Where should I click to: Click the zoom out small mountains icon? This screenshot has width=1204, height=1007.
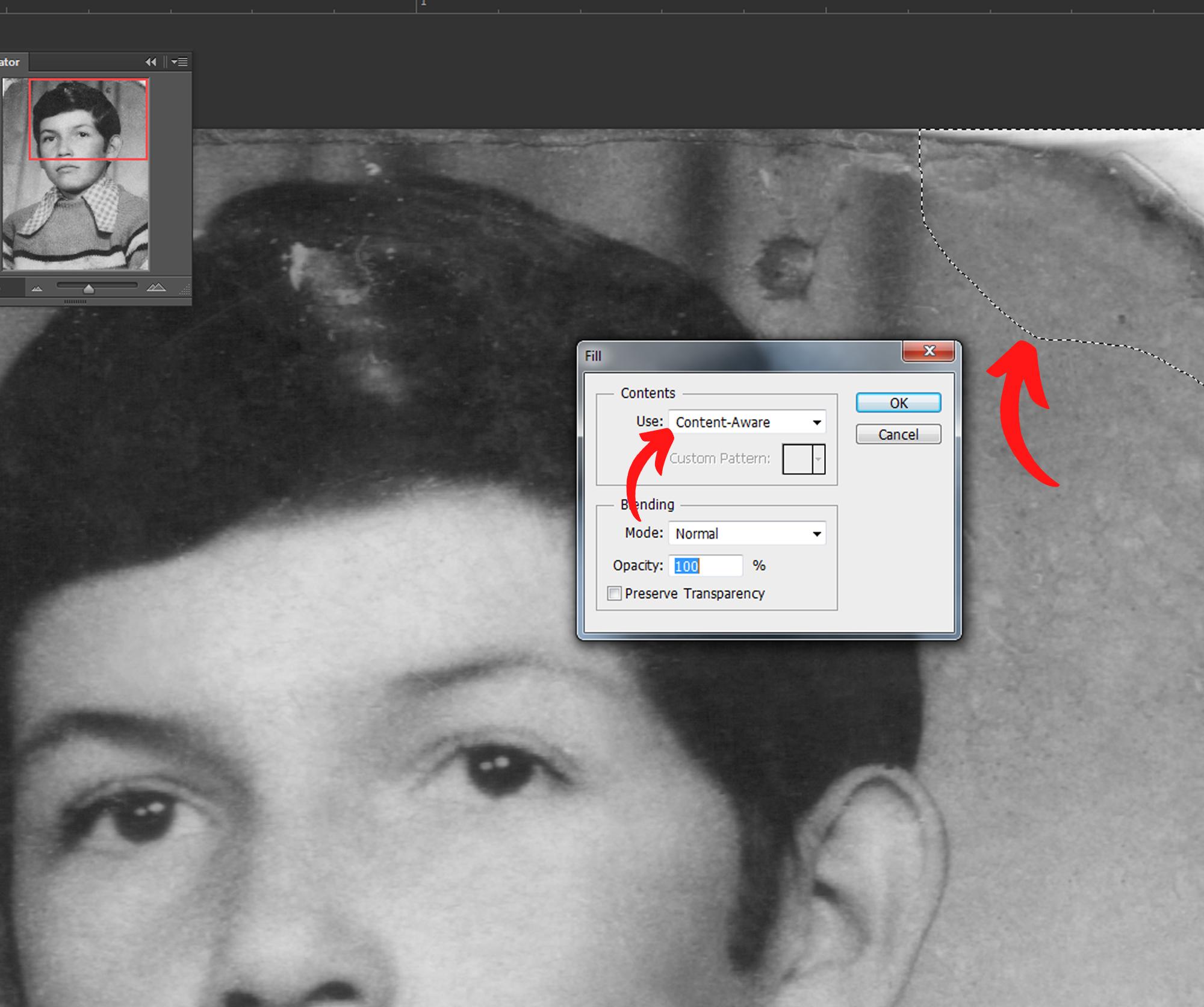(37, 289)
